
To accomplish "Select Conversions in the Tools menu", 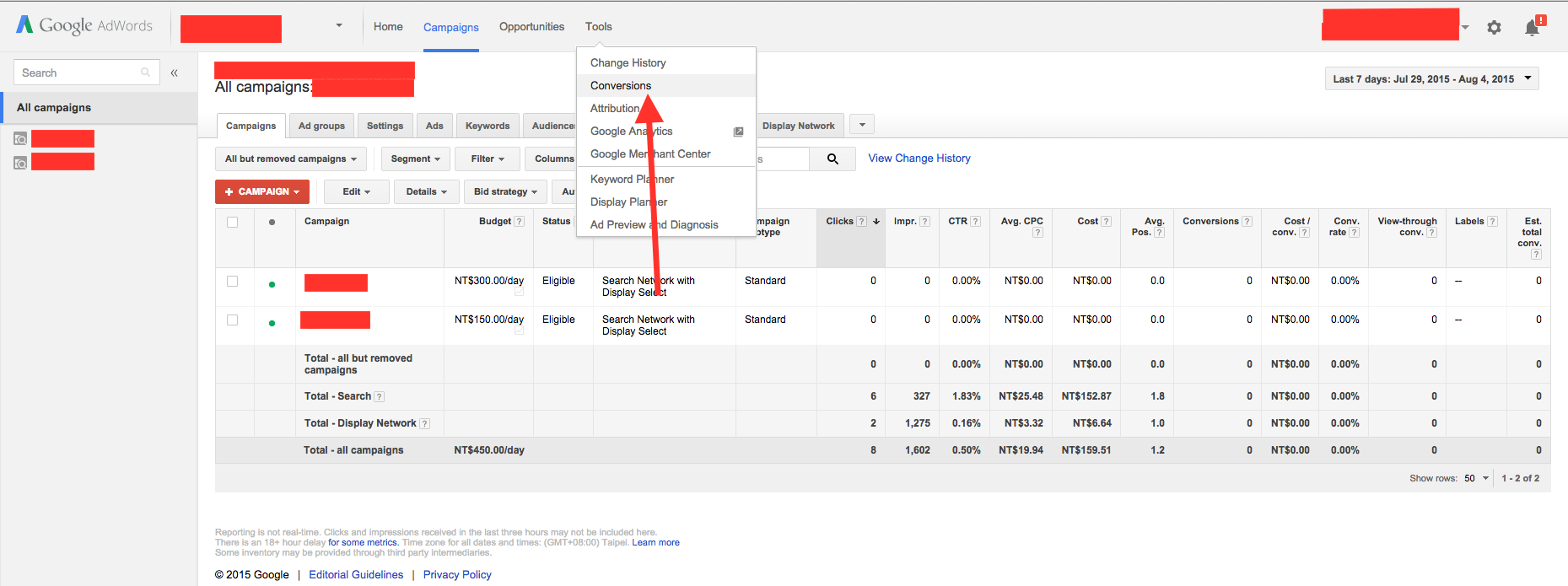I will pyautogui.click(x=666, y=86).
